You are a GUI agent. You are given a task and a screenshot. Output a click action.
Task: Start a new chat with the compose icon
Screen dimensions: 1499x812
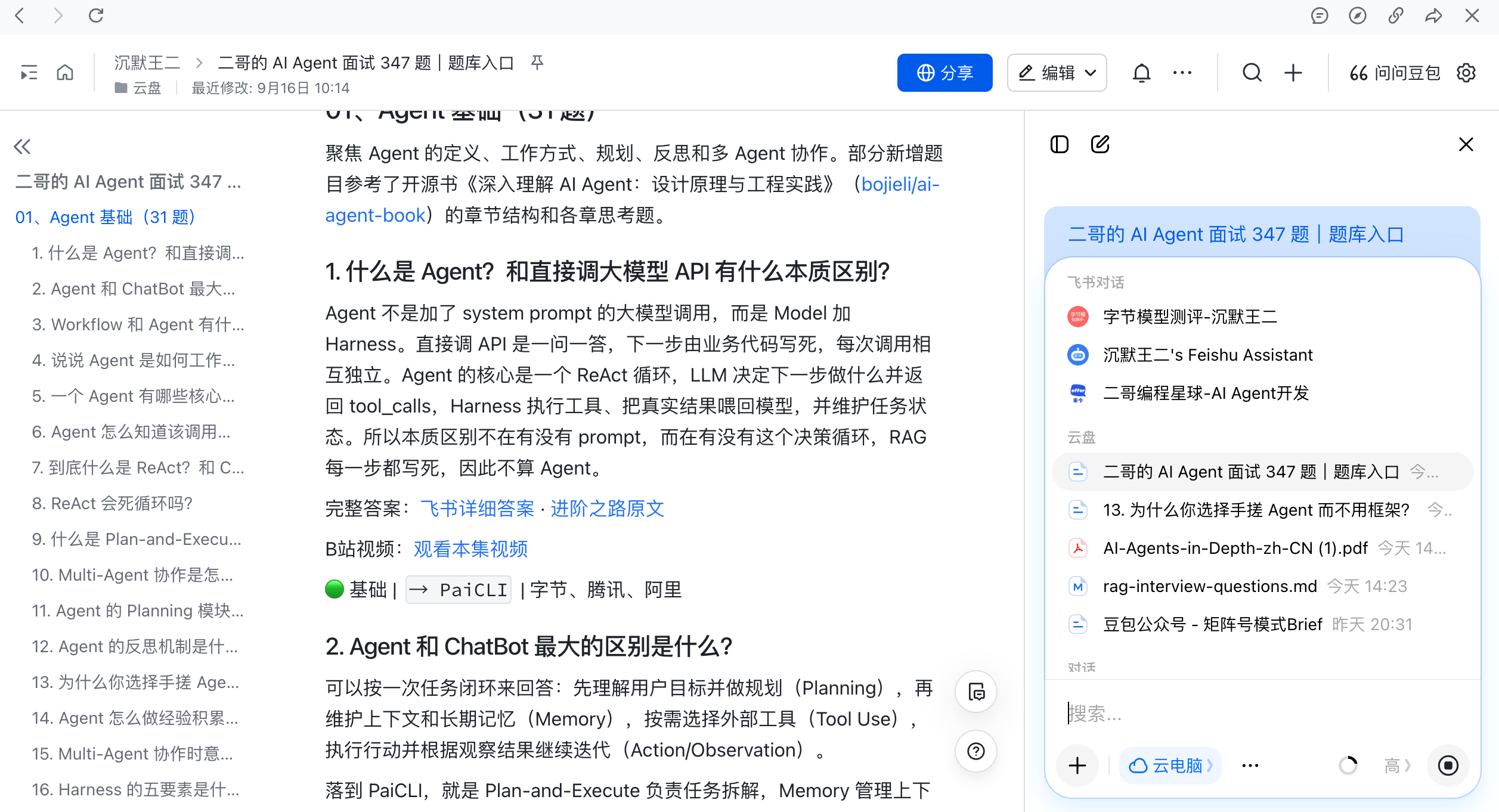(1100, 144)
